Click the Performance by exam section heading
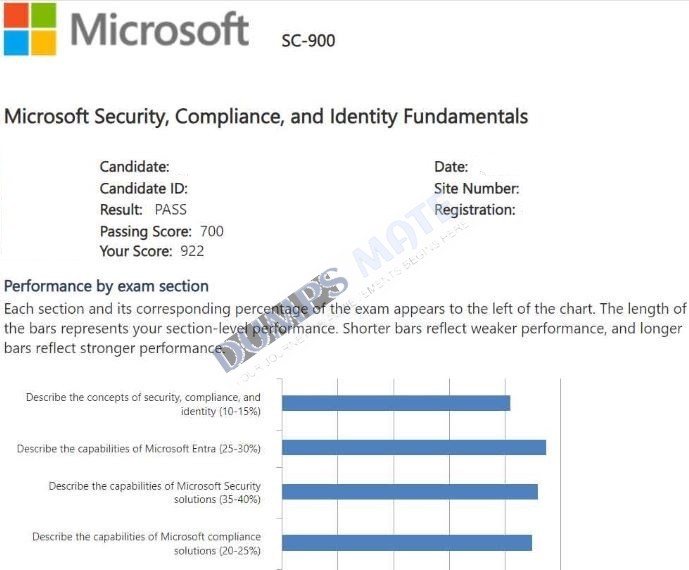This screenshot has height=570, width=689. pos(106,286)
